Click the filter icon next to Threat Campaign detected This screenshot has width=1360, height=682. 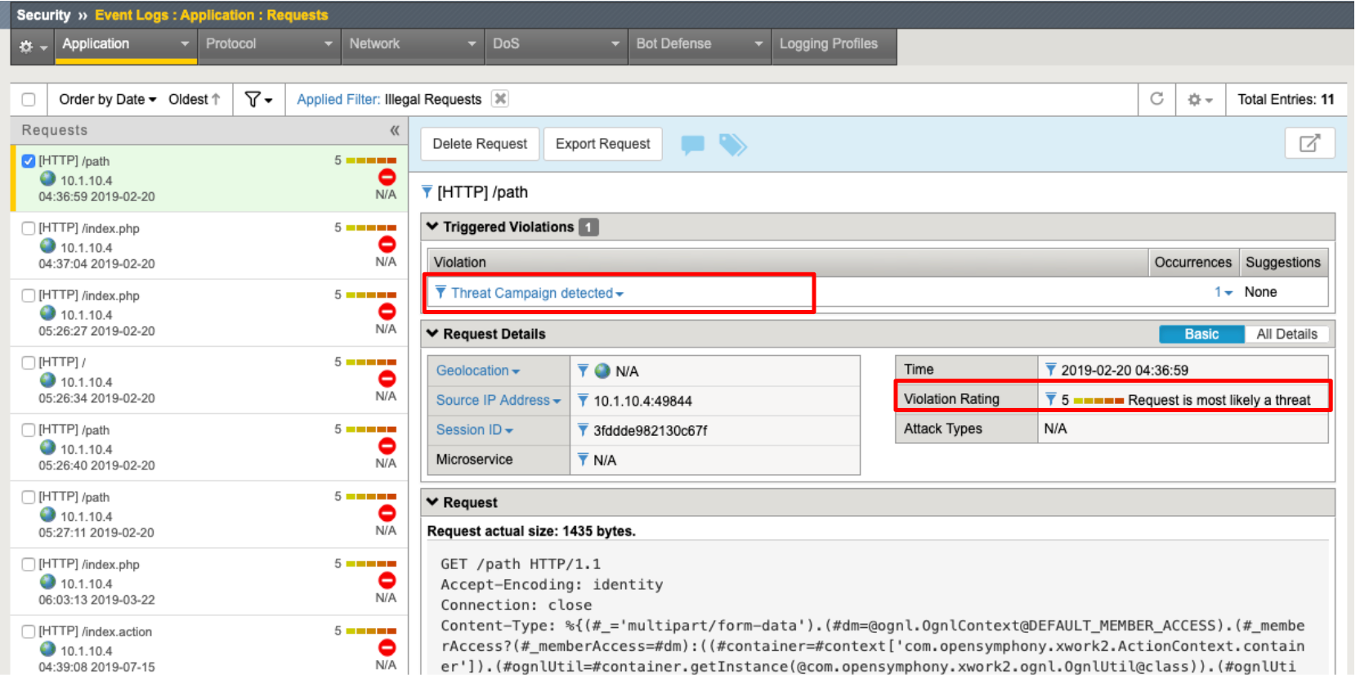tap(441, 293)
